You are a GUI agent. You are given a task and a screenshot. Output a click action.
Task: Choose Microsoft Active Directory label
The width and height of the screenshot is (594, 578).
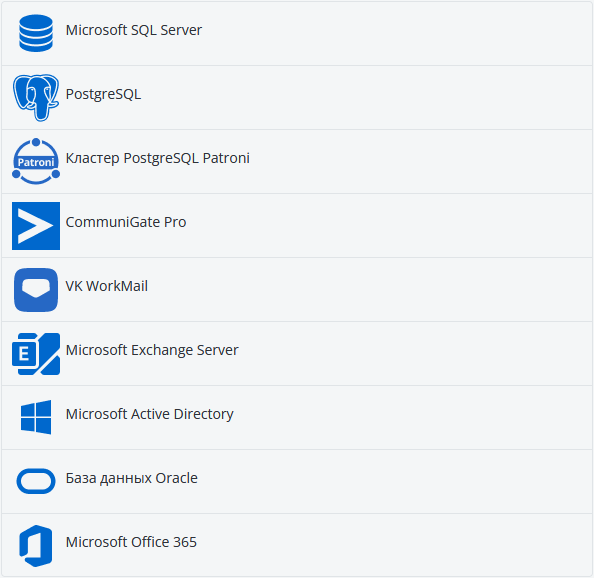click(150, 414)
